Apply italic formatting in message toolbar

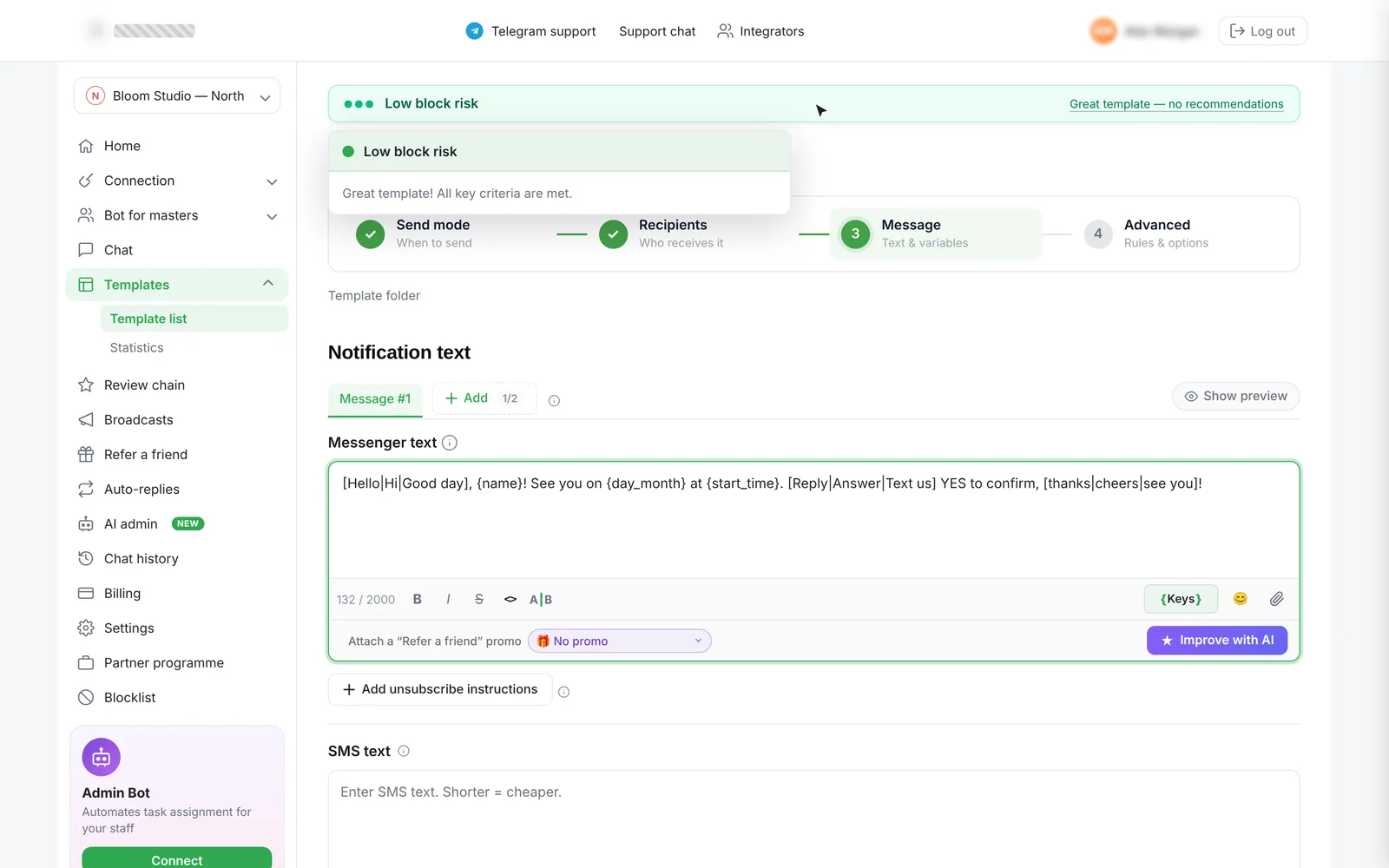448,599
